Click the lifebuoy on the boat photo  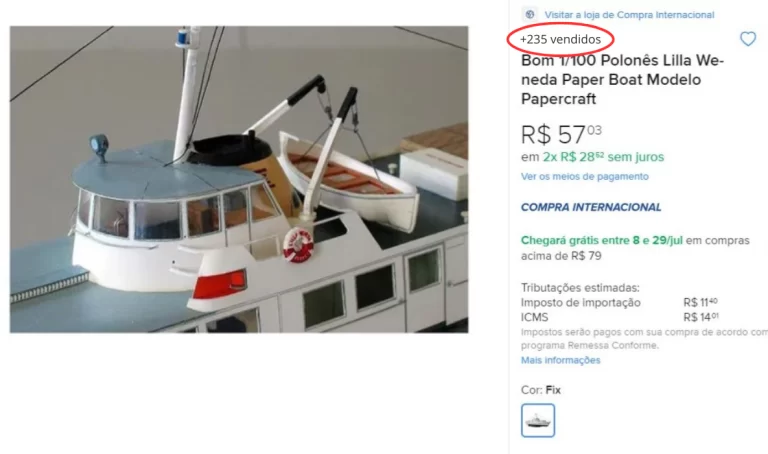298,244
